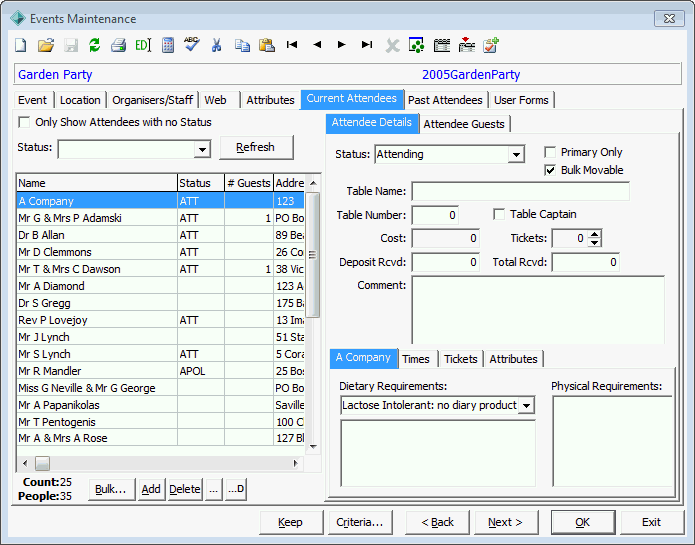Click the Delete attendee button
Screen dimensions: 695x545
tap(185, 489)
